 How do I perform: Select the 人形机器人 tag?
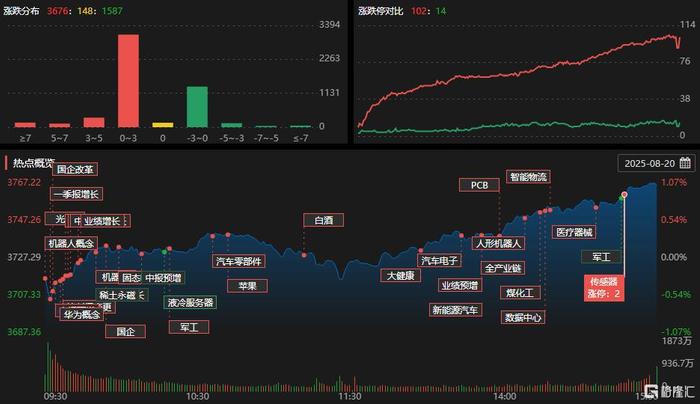pyautogui.click(x=498, y=243)
